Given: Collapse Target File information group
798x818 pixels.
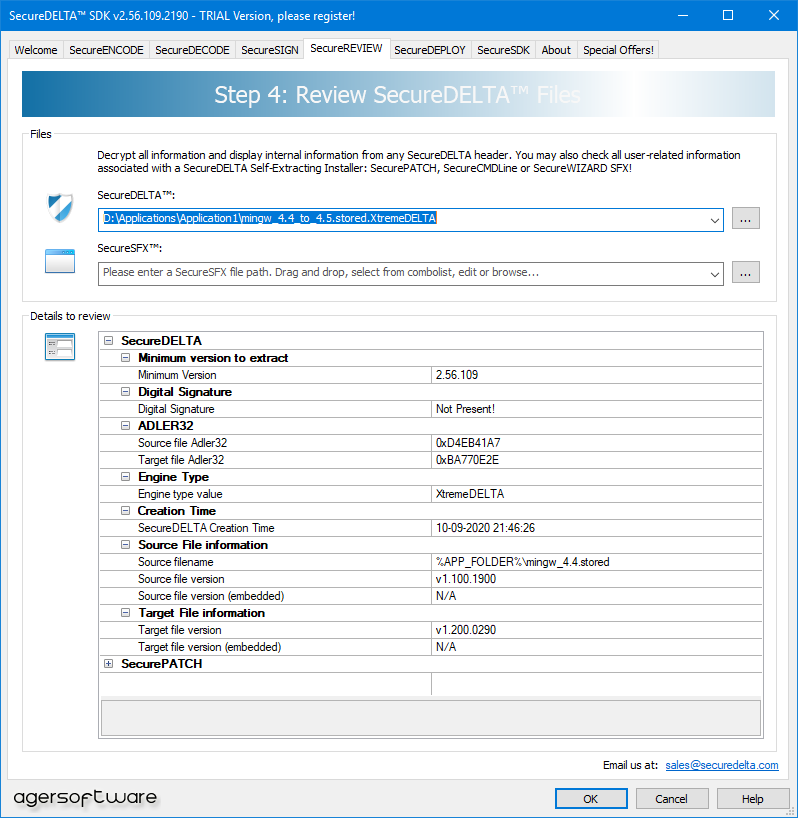Looking at the screenshot, I should pyautogui.click(x=125, y=613).
